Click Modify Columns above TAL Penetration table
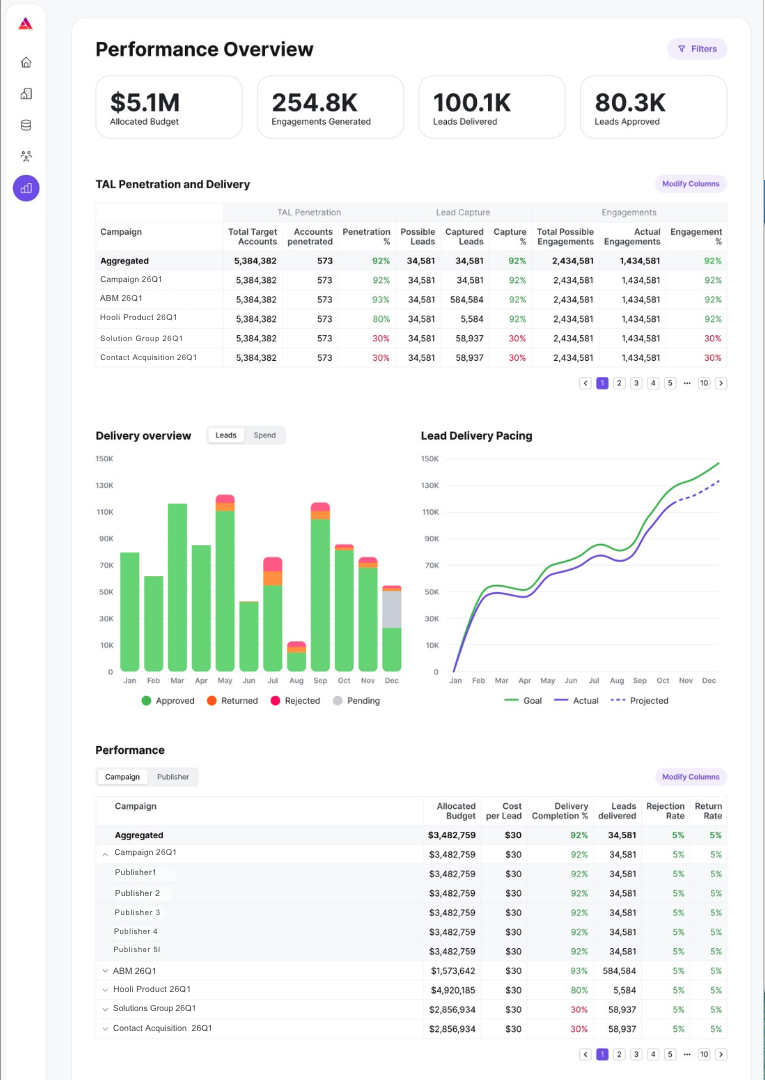The height and width of the screenshot is (1080, 765). (x=691, y=184)
